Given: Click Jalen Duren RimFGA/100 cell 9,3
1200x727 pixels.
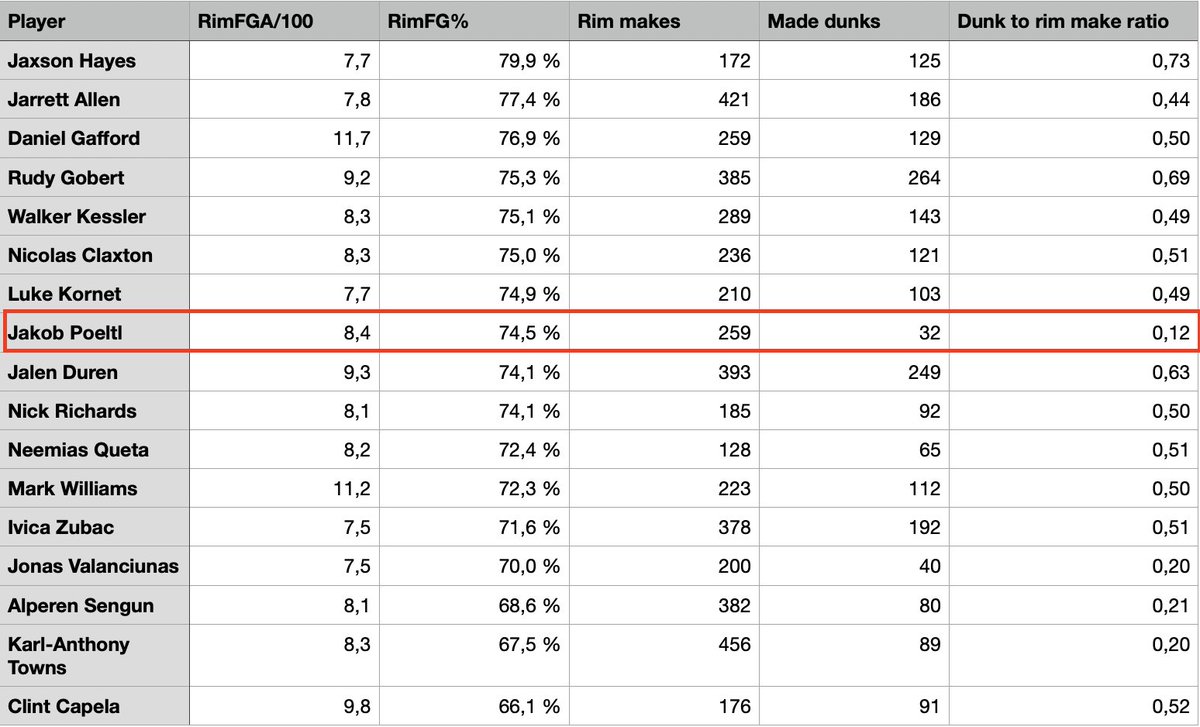Looking at the screenshot, I should 284,372.
